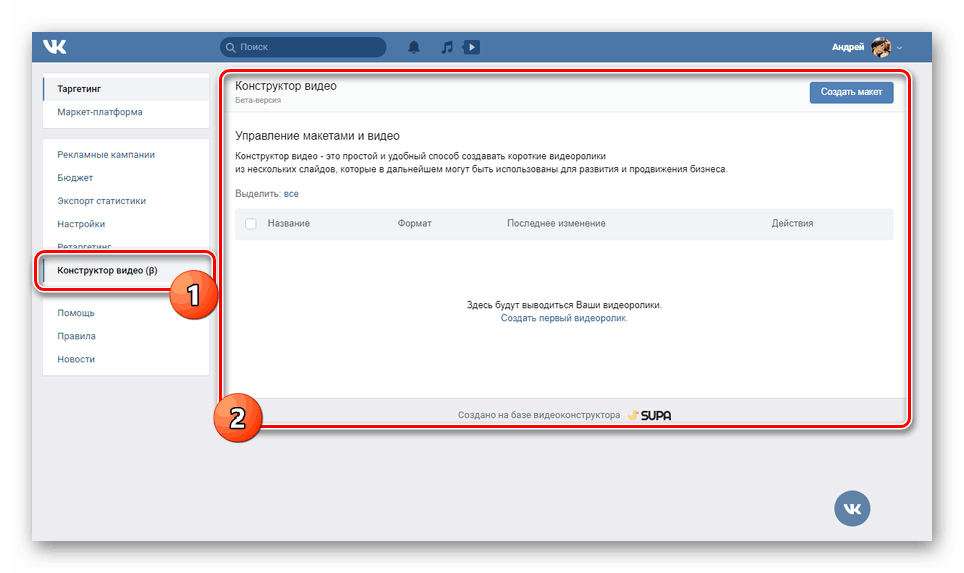Viewport: 964px width, 573px height.
Task: Open the music note icon
Action: pos(447,47)
